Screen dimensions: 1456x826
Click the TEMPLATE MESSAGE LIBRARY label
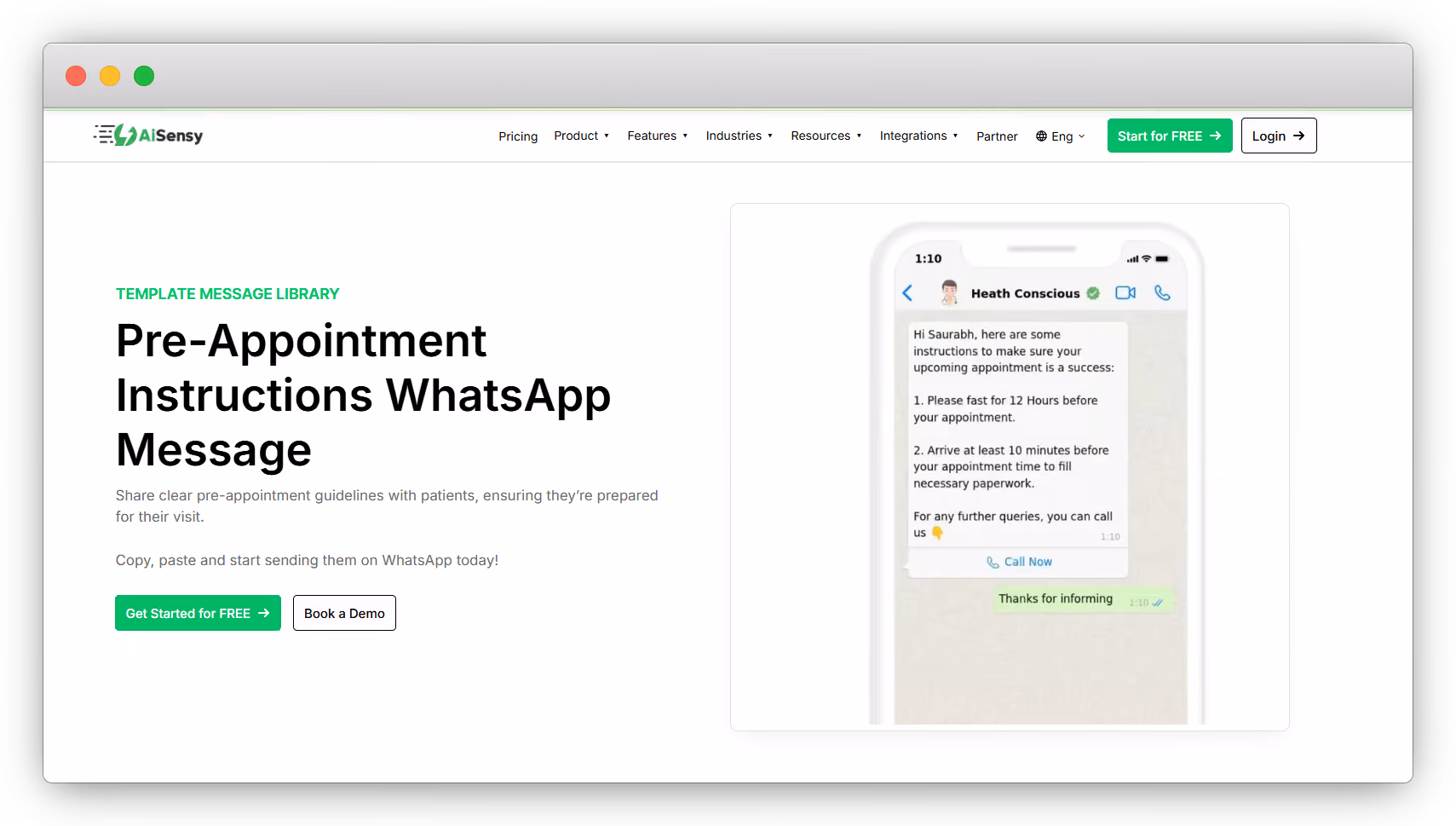click(x=227, y=294)
